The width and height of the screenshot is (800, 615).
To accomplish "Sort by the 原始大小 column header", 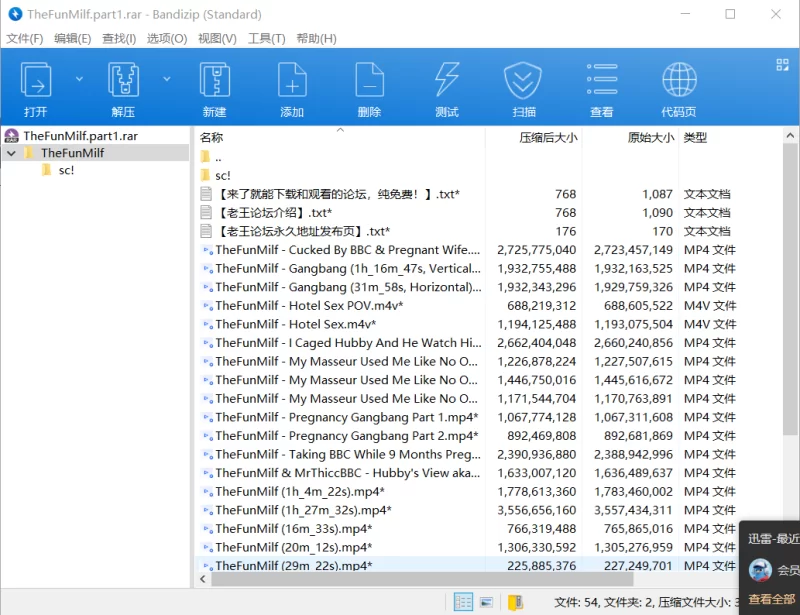I will (x=651, y=137).
